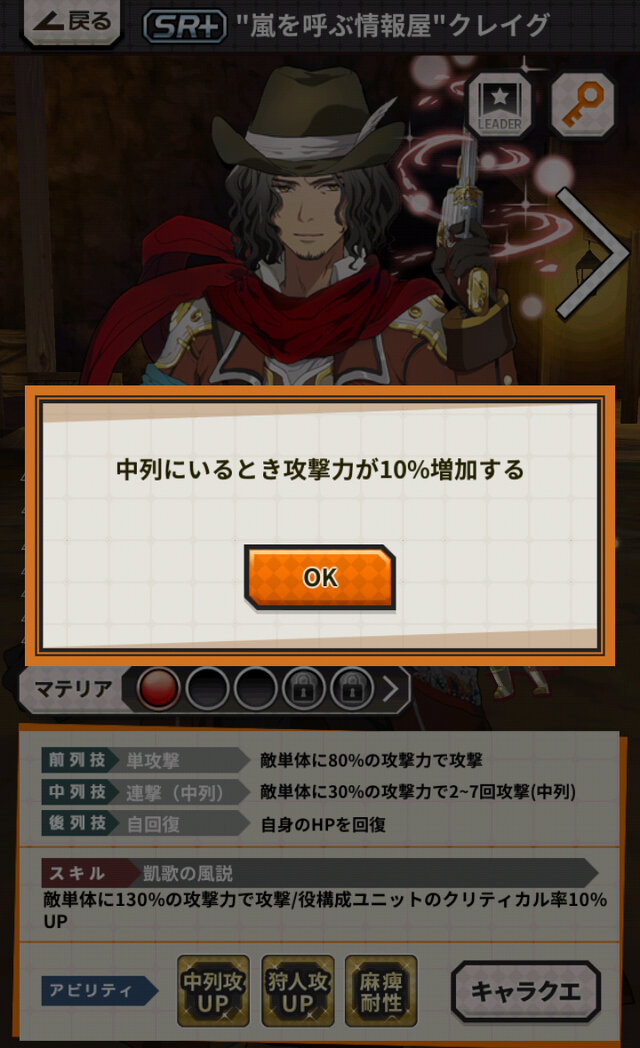Image resolution: width=640 pixels, height=1048 pixels.
Task: Select the 後列技 自回復 row
Action: click(x=319, y=823)
